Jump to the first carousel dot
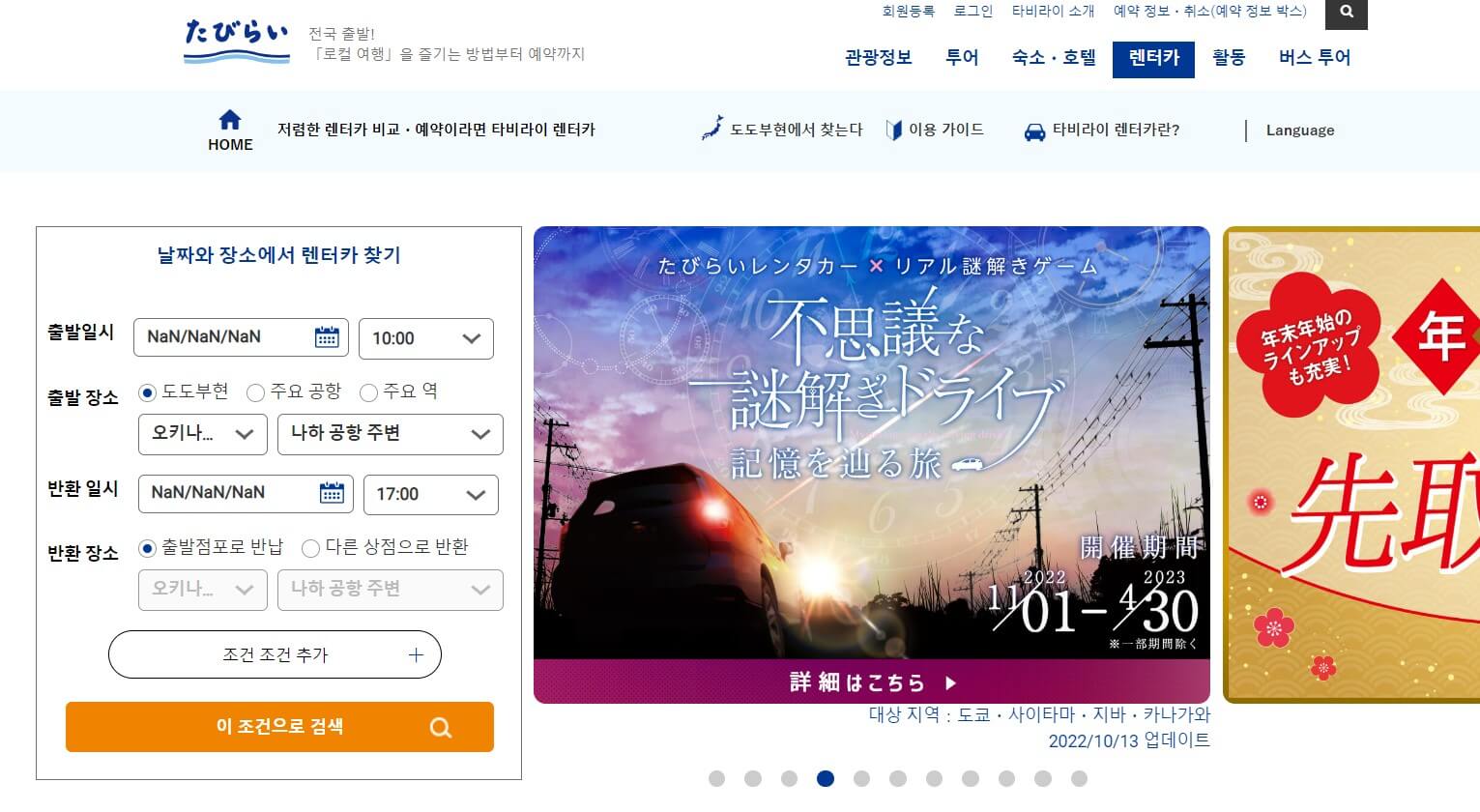 coord(716,779)
